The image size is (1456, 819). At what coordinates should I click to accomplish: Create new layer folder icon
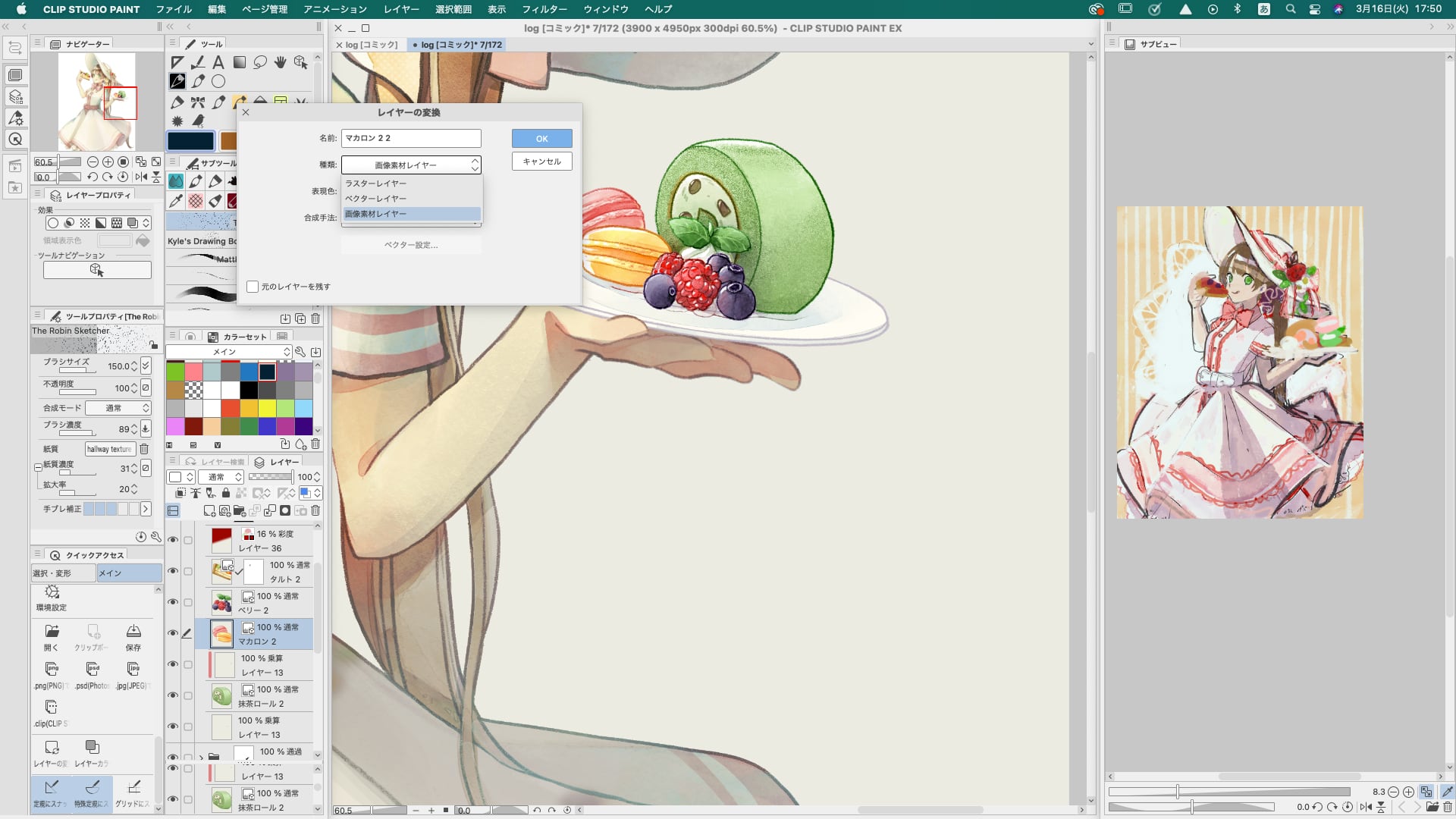coord(240,511)
